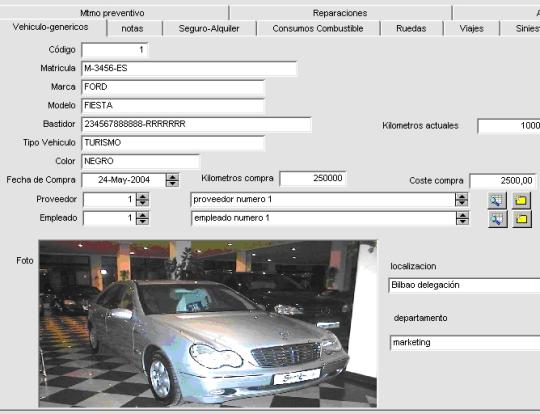The image size is (540, 414).
Task: Expand the 'proveedor numero 1' dropdown
Action: click(x=461, y=199)
